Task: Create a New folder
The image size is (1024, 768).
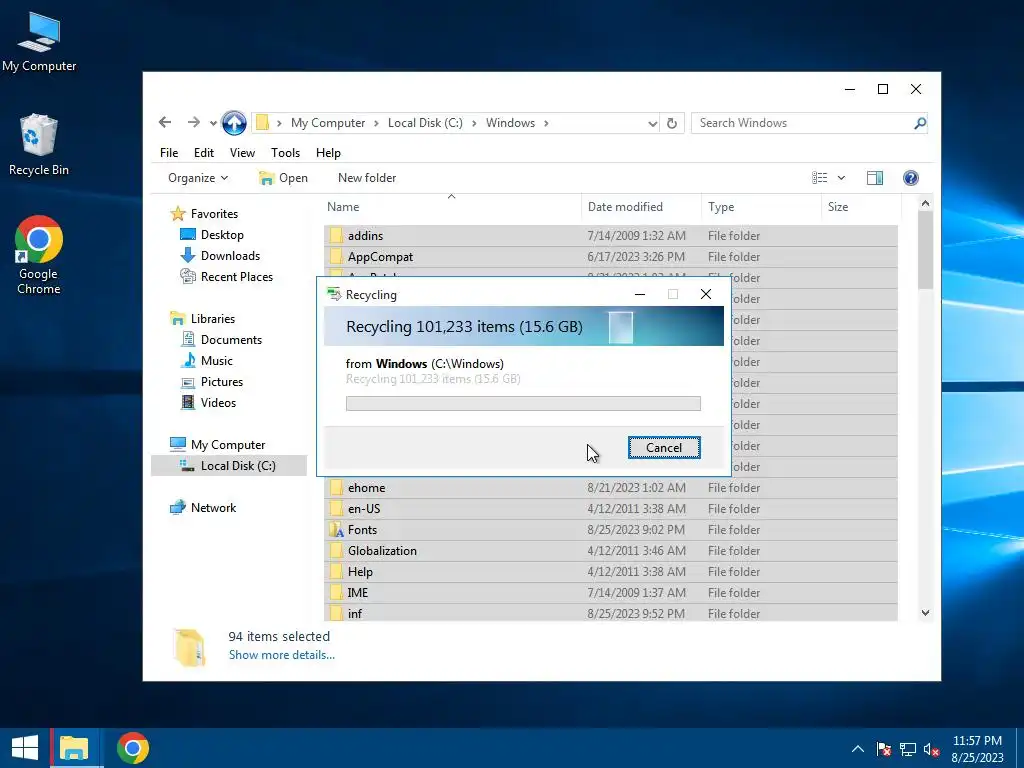Action: tap(367, 178)
